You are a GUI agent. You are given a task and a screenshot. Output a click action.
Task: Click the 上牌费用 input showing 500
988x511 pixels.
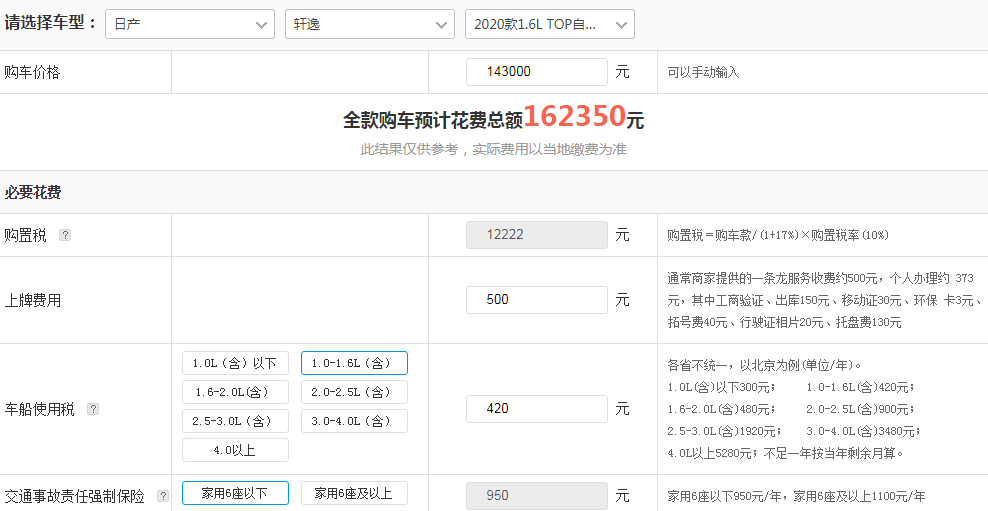click(x=537, y=300)
